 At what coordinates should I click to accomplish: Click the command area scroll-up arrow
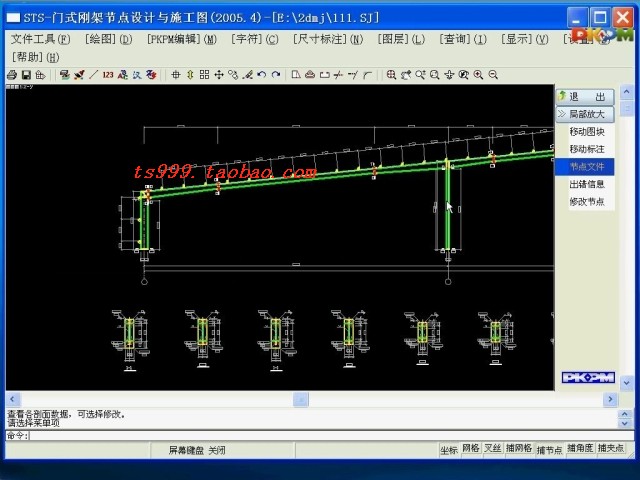click(x=624, y=414)
